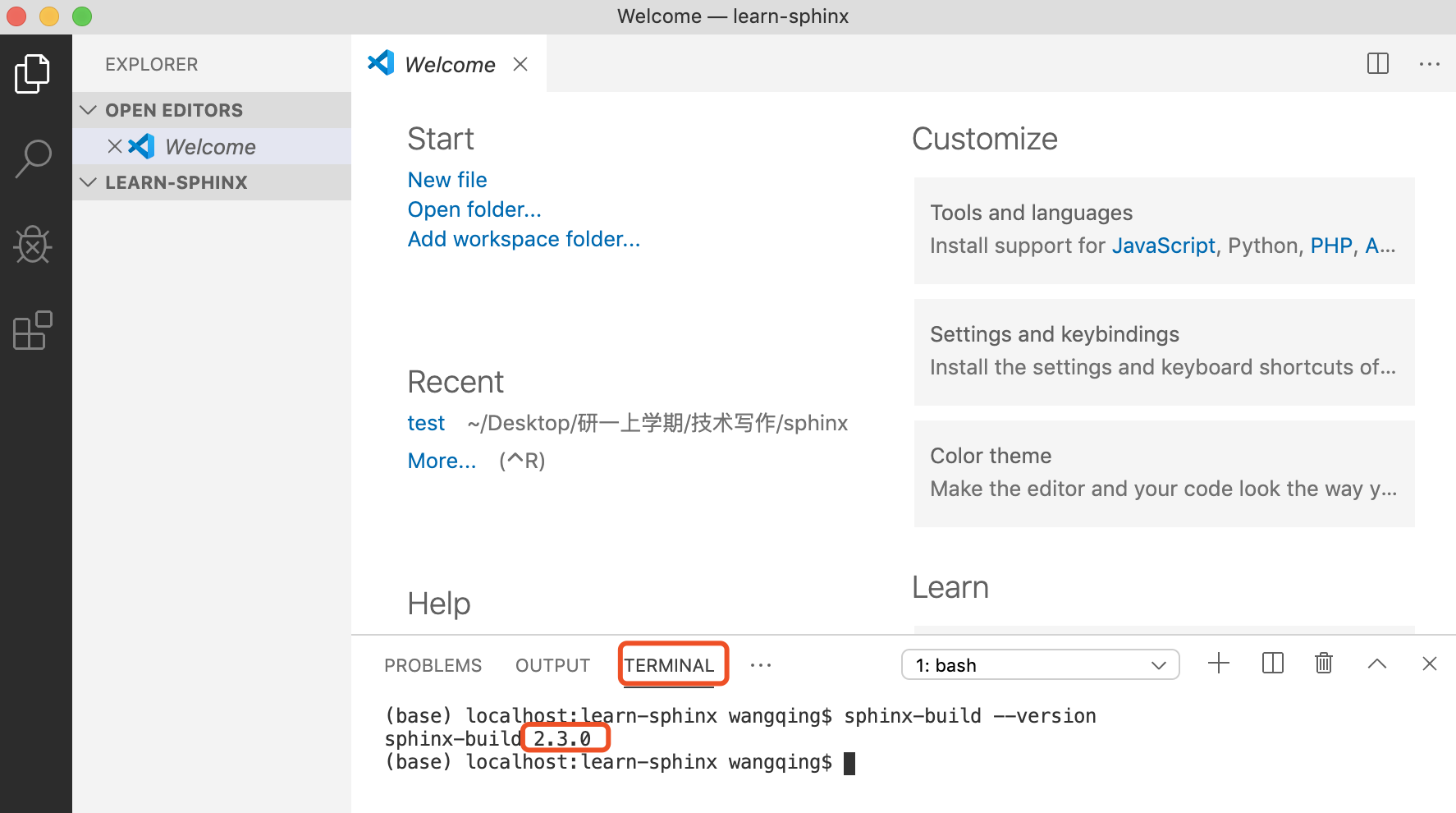Create a new terminal with plus icon
This screenshot has height=813, width=1456.
[1219, 664]
